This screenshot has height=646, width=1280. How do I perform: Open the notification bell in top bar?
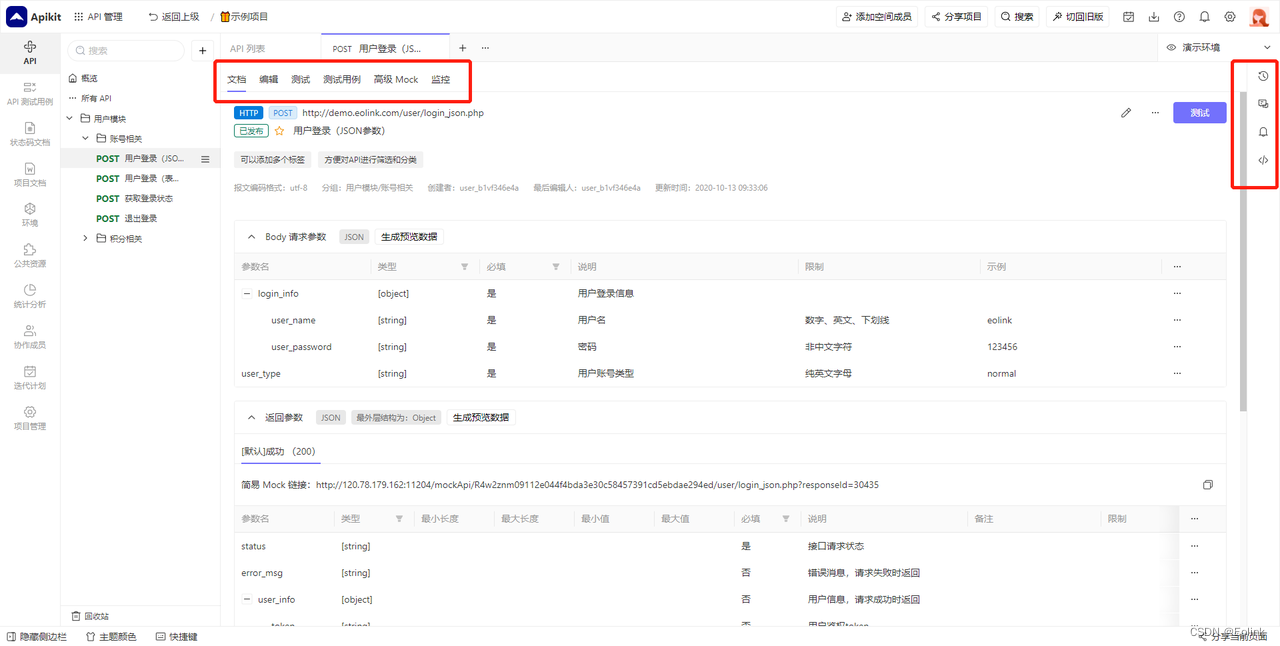click(x=1204, y=15)
